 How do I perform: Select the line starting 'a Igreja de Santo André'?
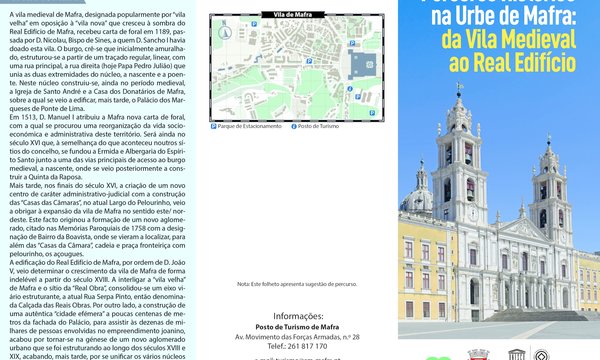point(97,91)
